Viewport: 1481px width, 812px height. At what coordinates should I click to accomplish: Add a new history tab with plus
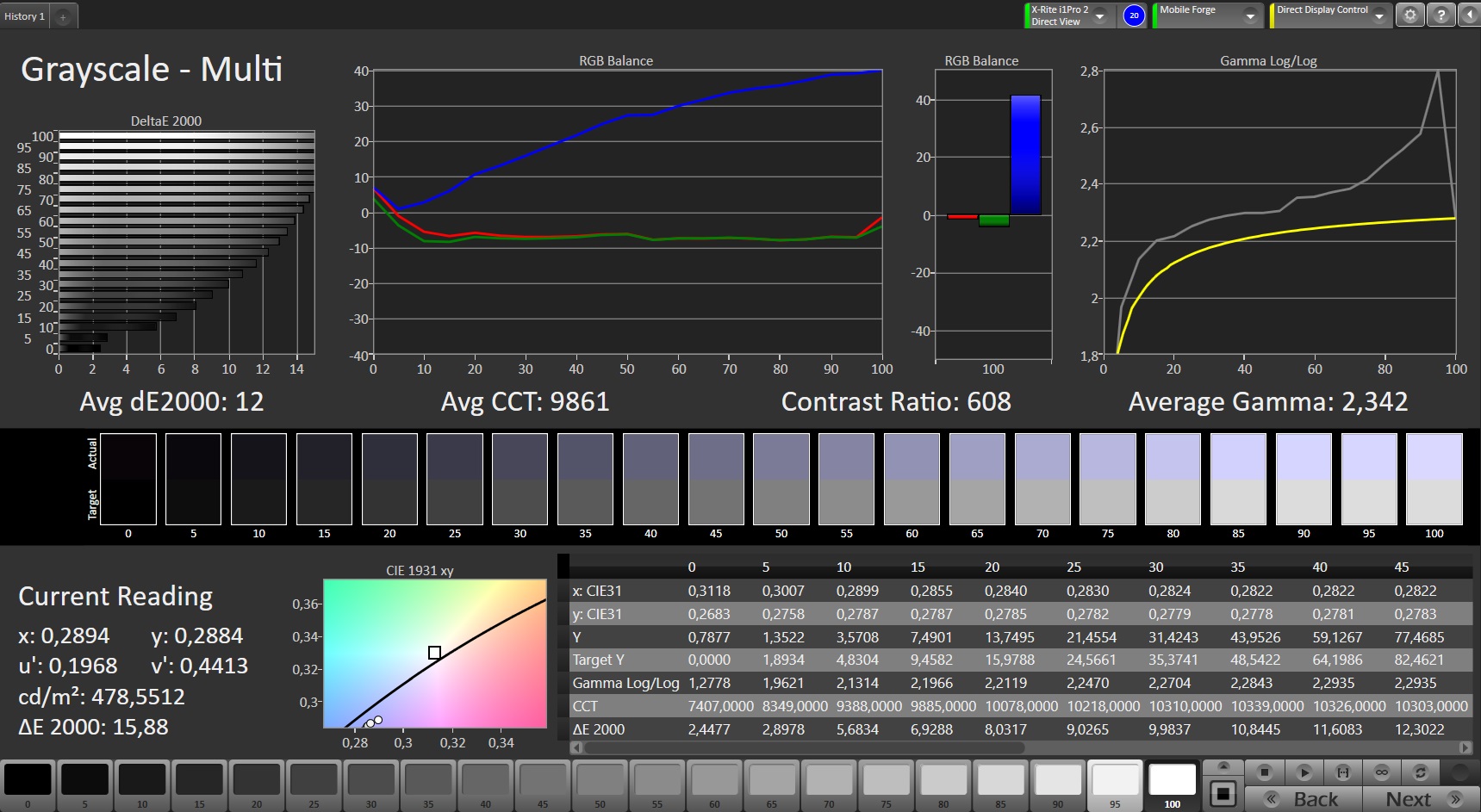click(x=63, y=17)
